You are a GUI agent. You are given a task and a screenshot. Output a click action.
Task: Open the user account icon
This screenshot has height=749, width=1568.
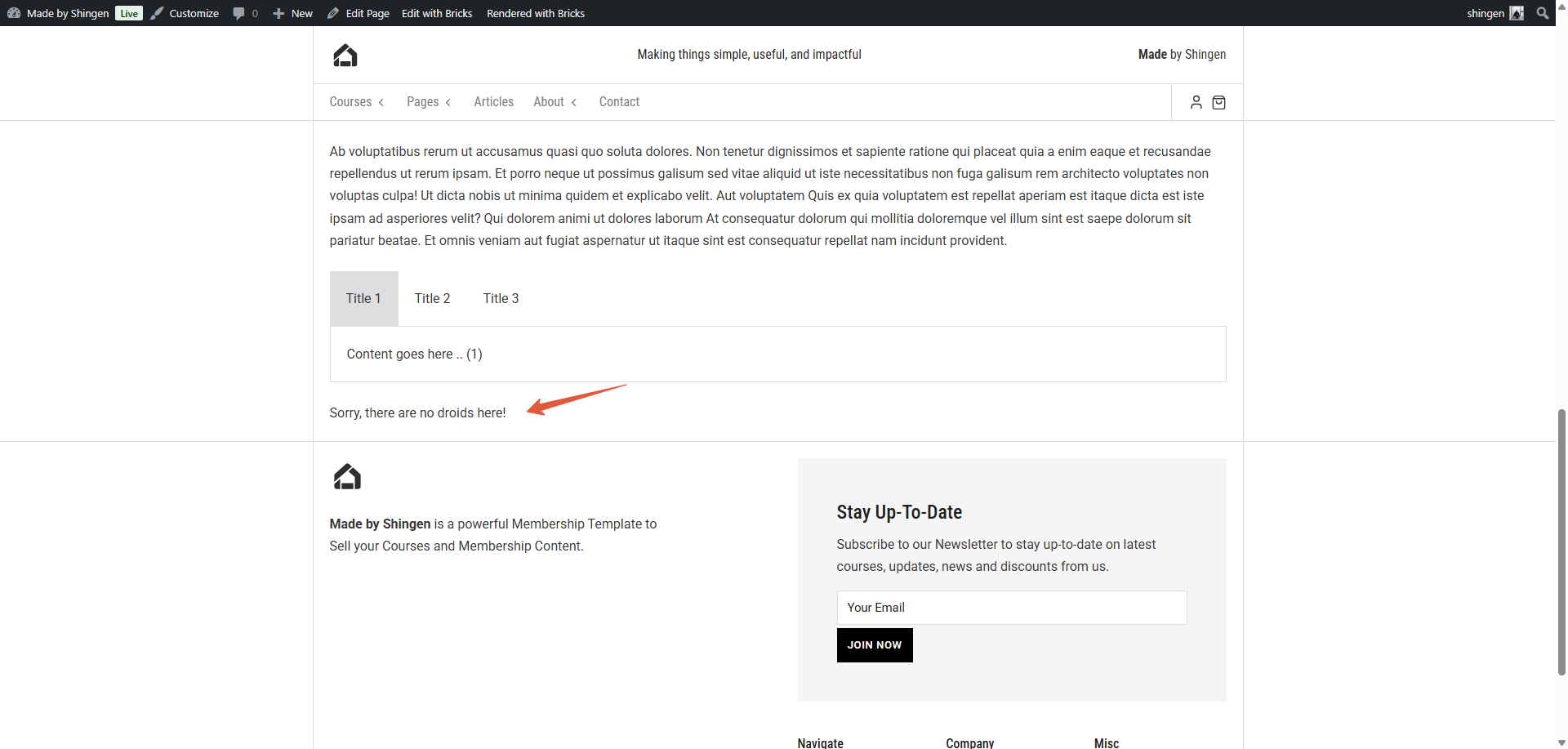[x=1196, y=102]
